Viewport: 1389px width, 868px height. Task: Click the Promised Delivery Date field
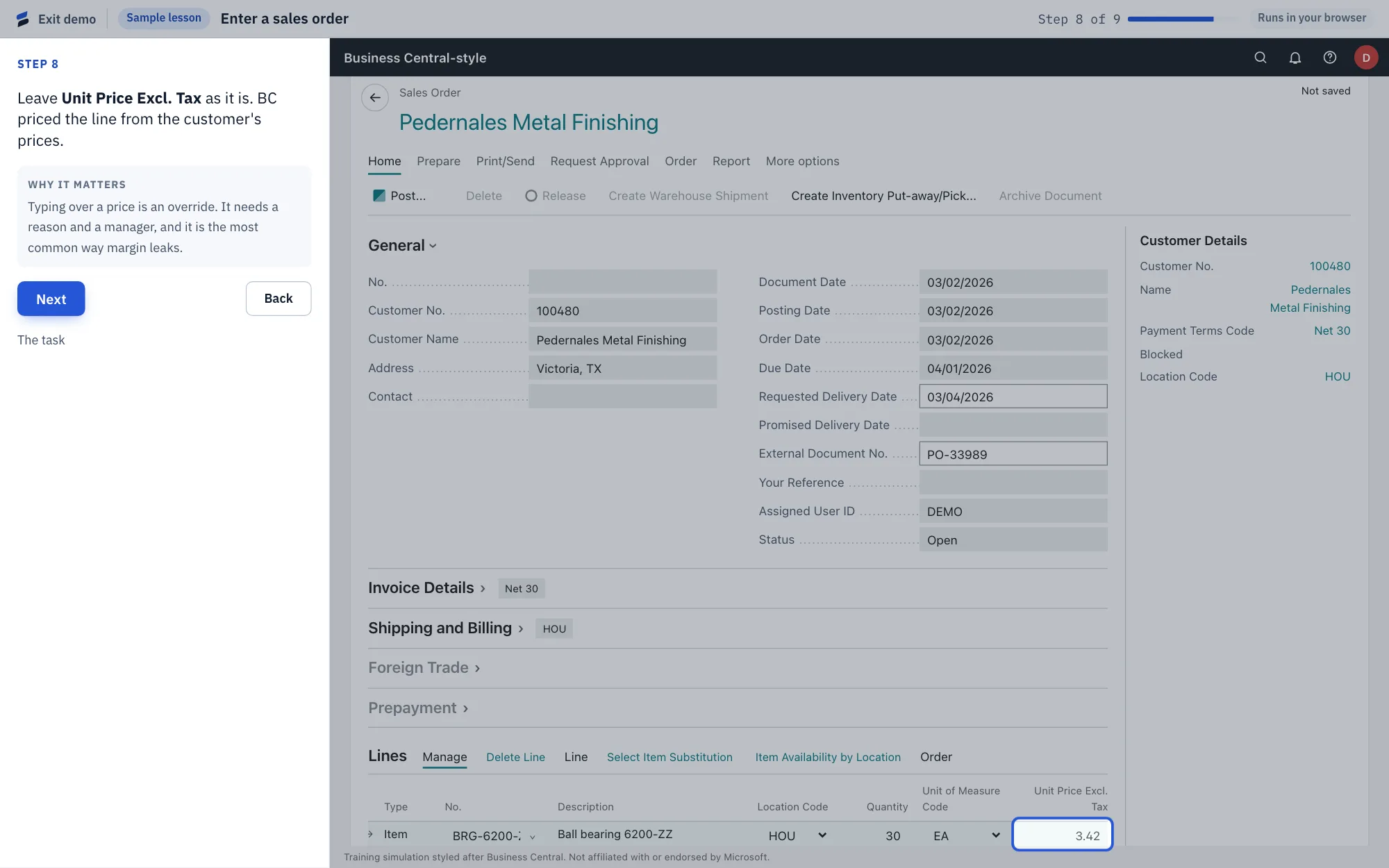point(1013,425)
